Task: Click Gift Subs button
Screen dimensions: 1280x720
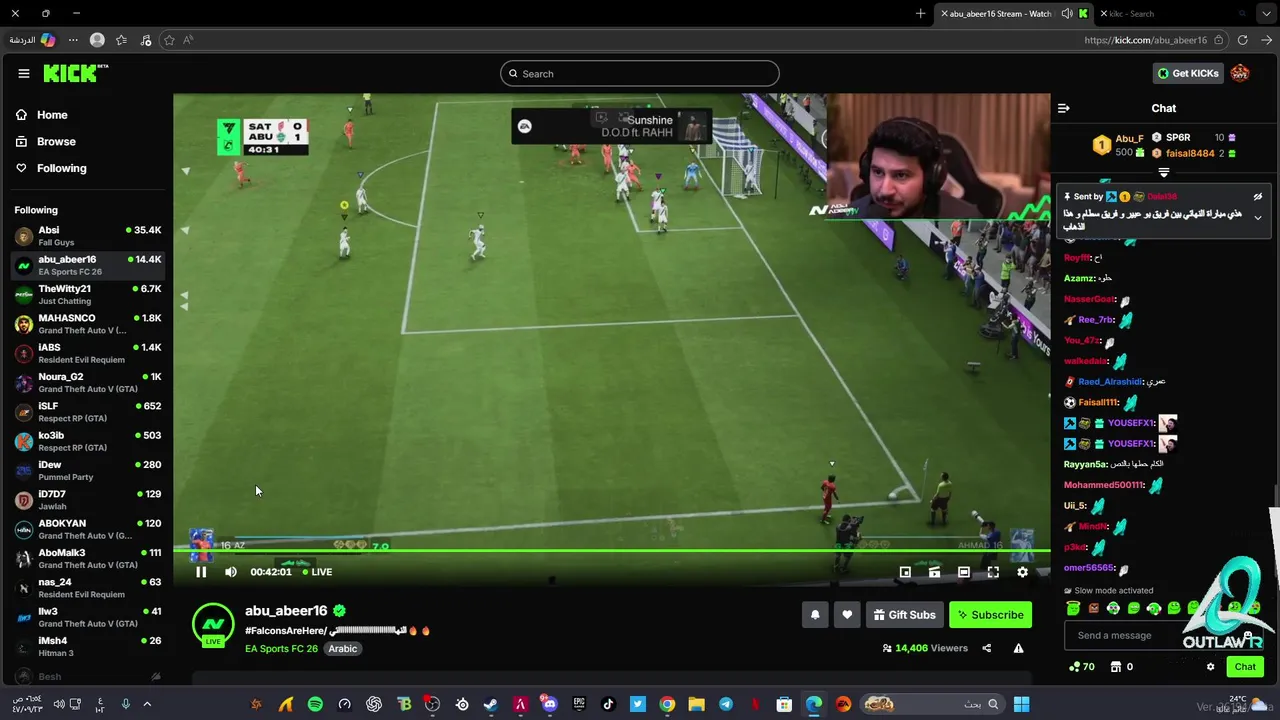Action: [x=904, y=615]
